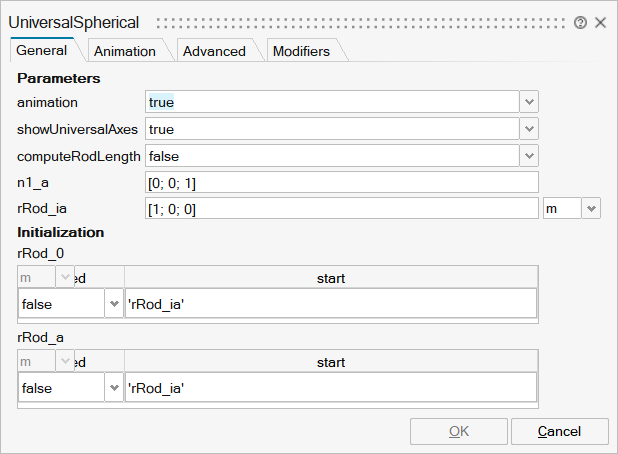
Task: Open rRod_a unit selector in header
Action: [x=65, y=361]
